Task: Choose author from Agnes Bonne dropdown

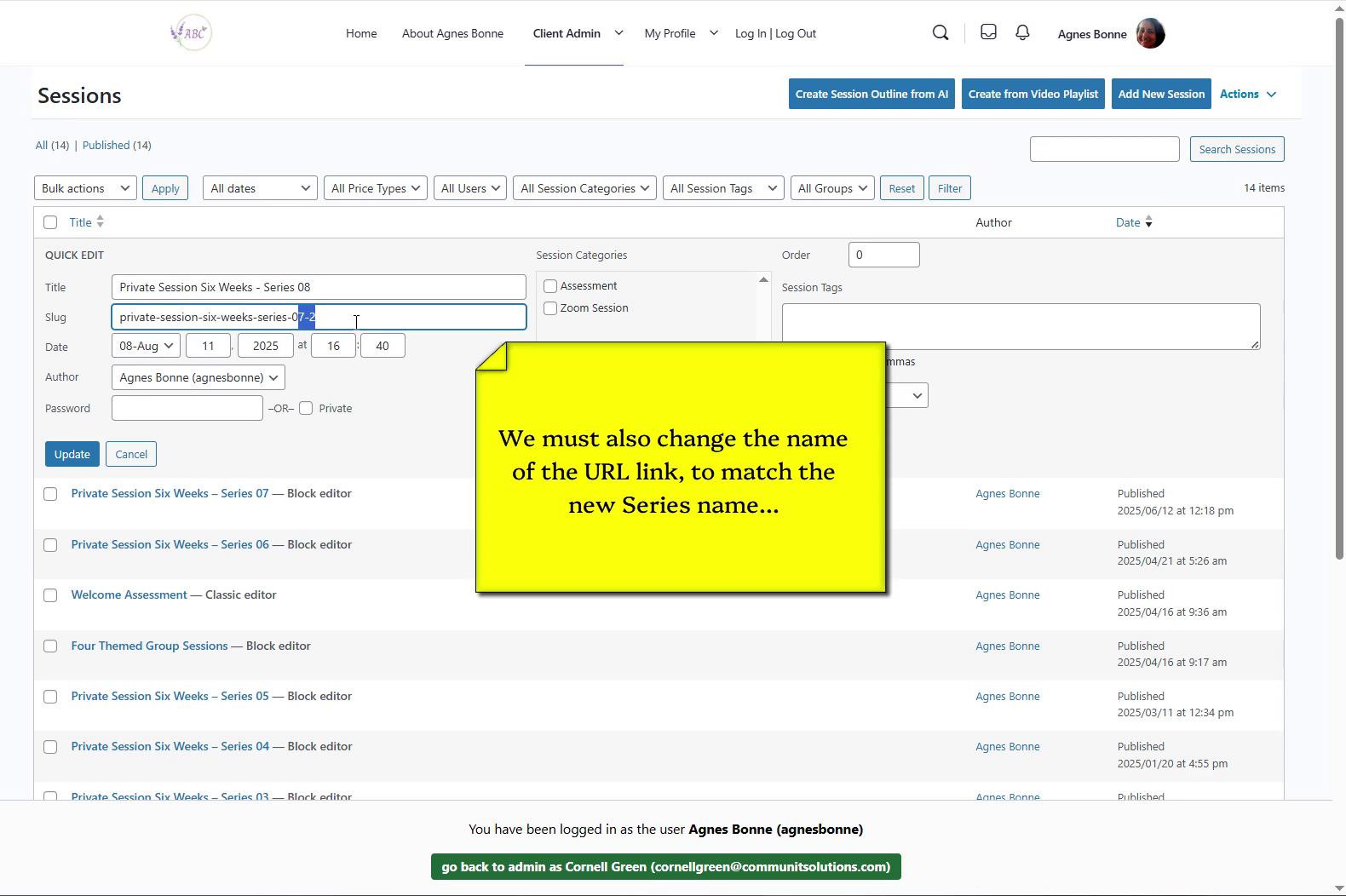Action: pyautogui.click(x=198, y=377)
